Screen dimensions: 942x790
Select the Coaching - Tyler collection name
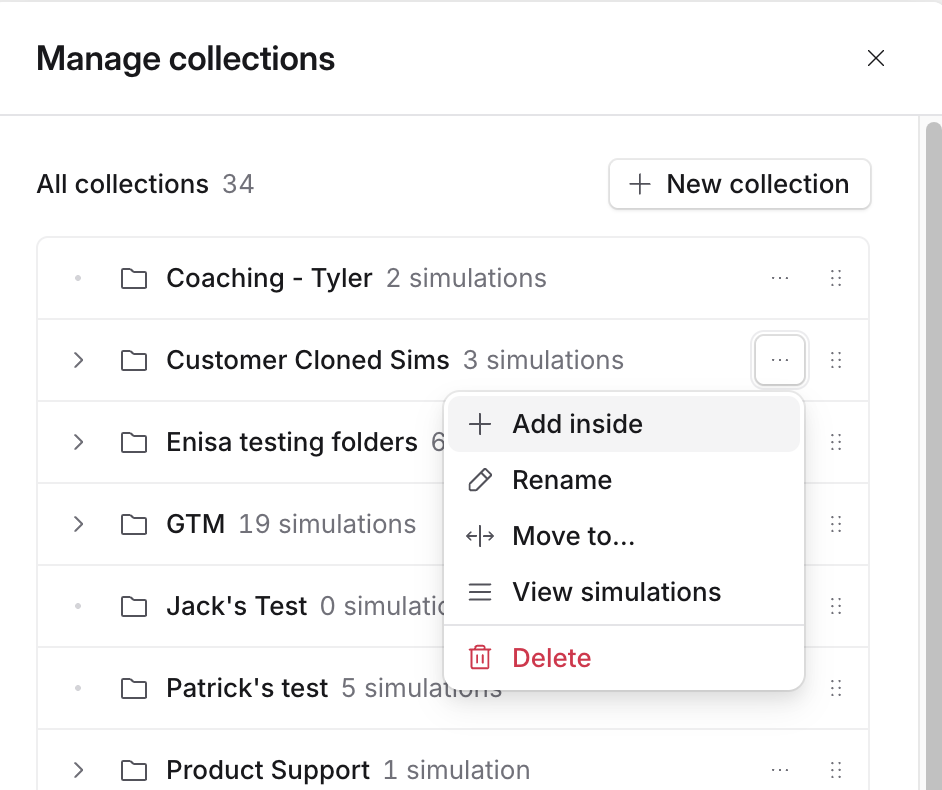coord(269,278)
